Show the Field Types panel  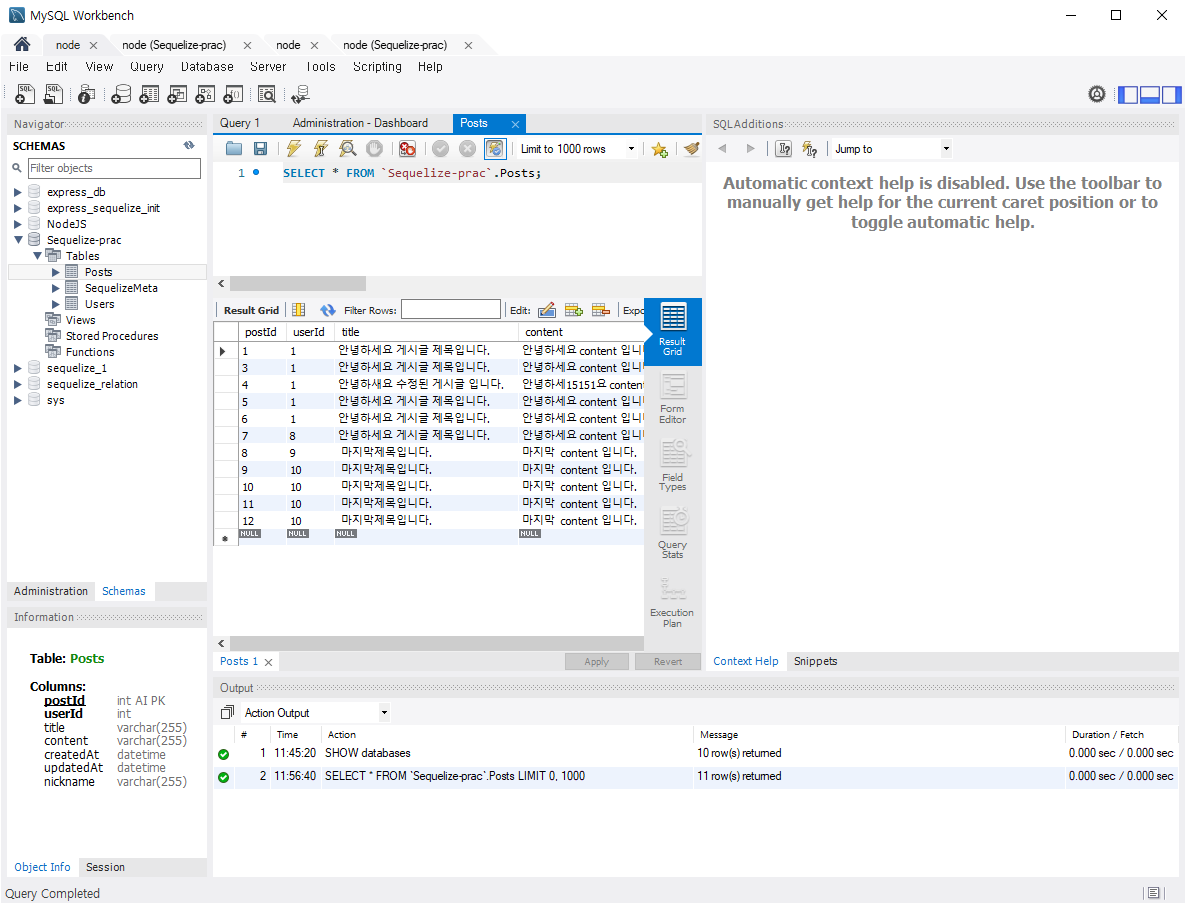coord(672,466)
